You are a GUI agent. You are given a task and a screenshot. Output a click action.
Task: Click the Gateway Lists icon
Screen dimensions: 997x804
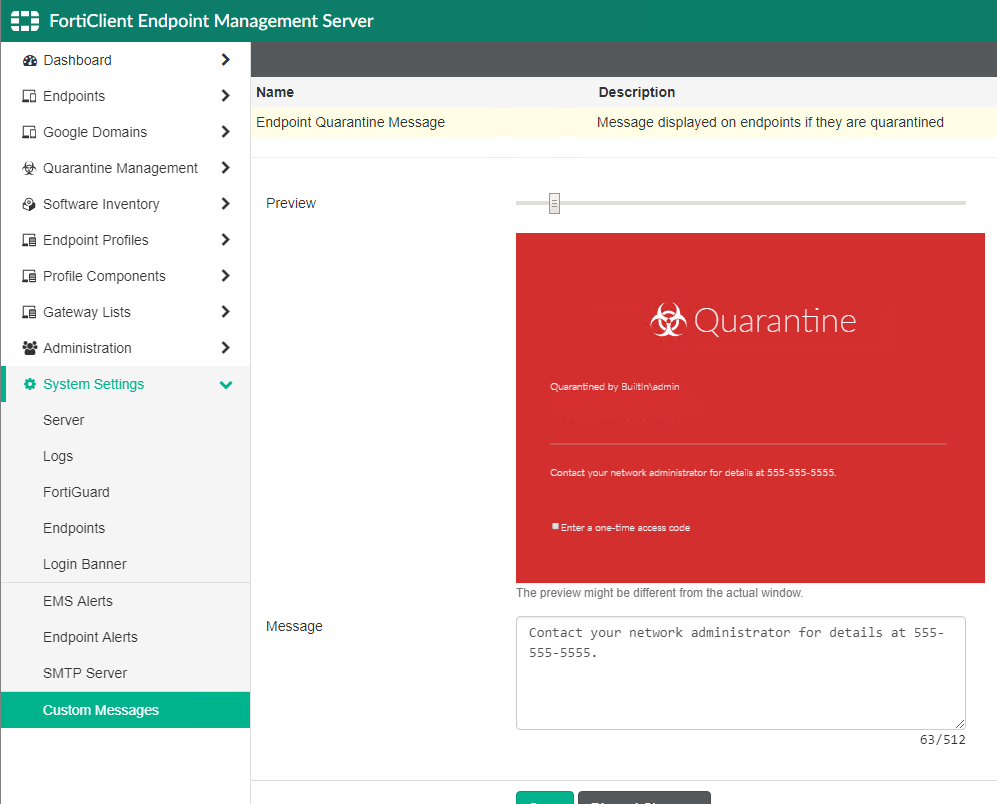(29, 312)
